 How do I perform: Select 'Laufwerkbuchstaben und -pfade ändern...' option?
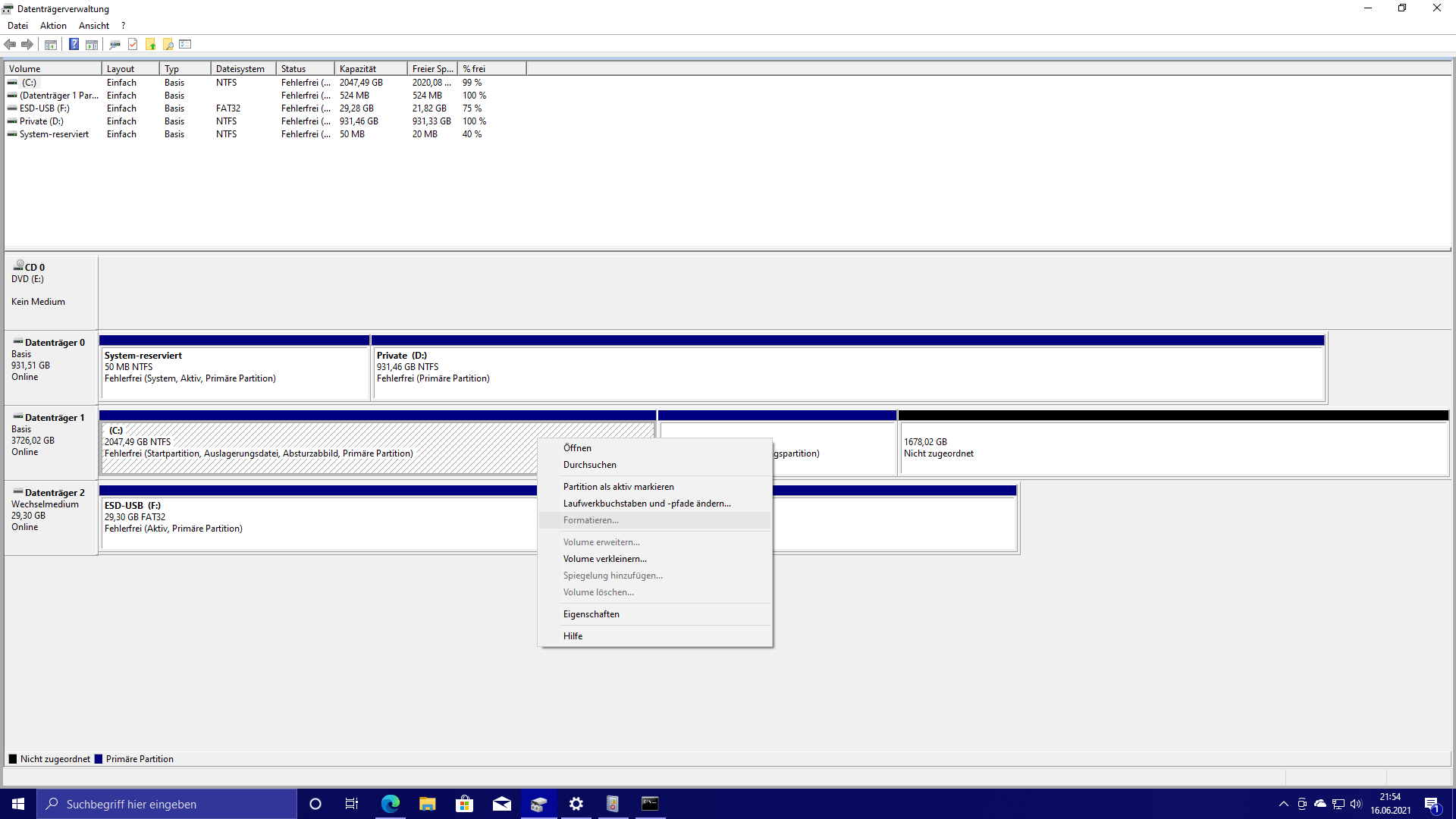(647, 504)
